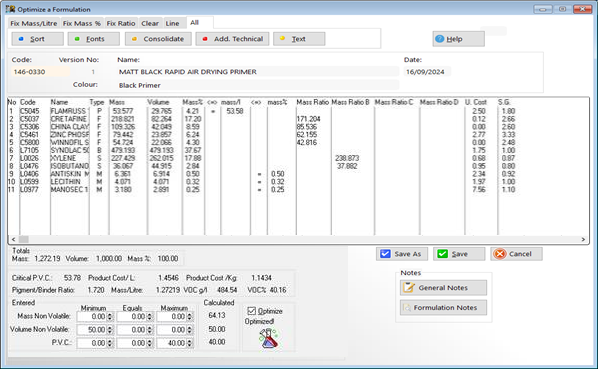Click the horizontal scrollbar right arrow
Image resolution: width=598 pixels, height=369 pixels.
[583, 239]
